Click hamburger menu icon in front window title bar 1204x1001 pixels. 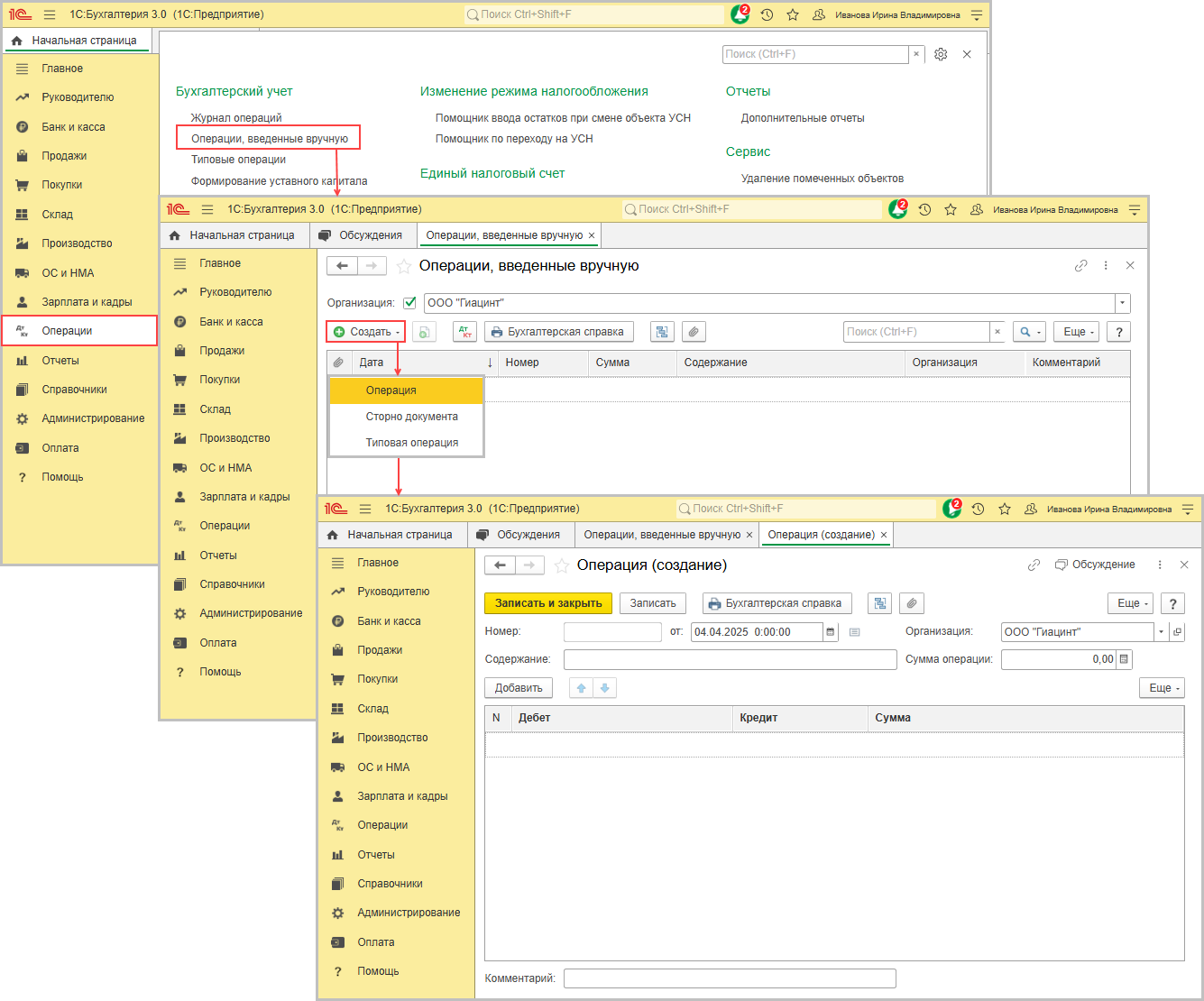tap(365, 509)
